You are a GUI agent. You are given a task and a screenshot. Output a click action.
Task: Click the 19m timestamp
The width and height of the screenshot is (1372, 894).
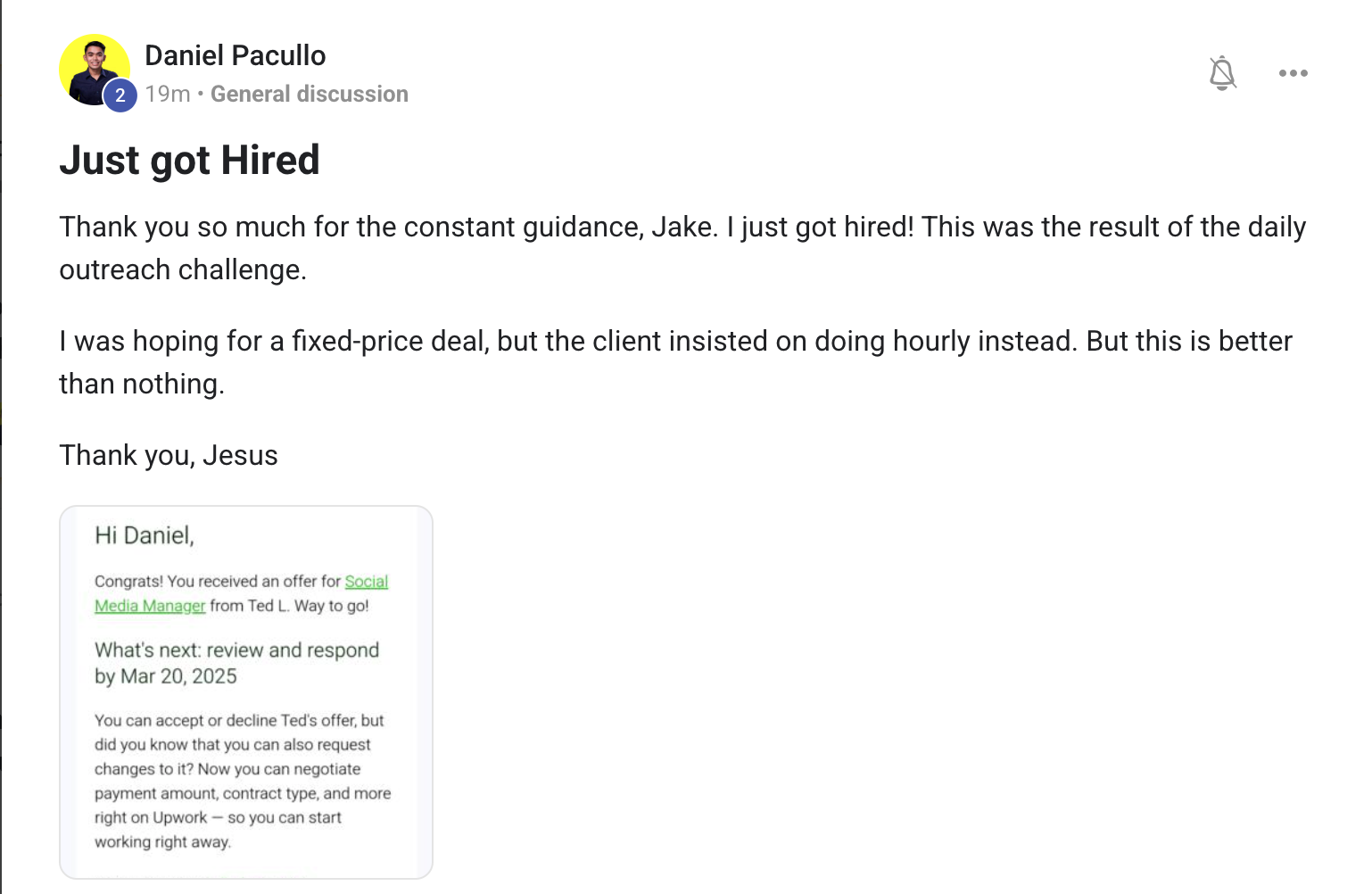pos(167,94)
